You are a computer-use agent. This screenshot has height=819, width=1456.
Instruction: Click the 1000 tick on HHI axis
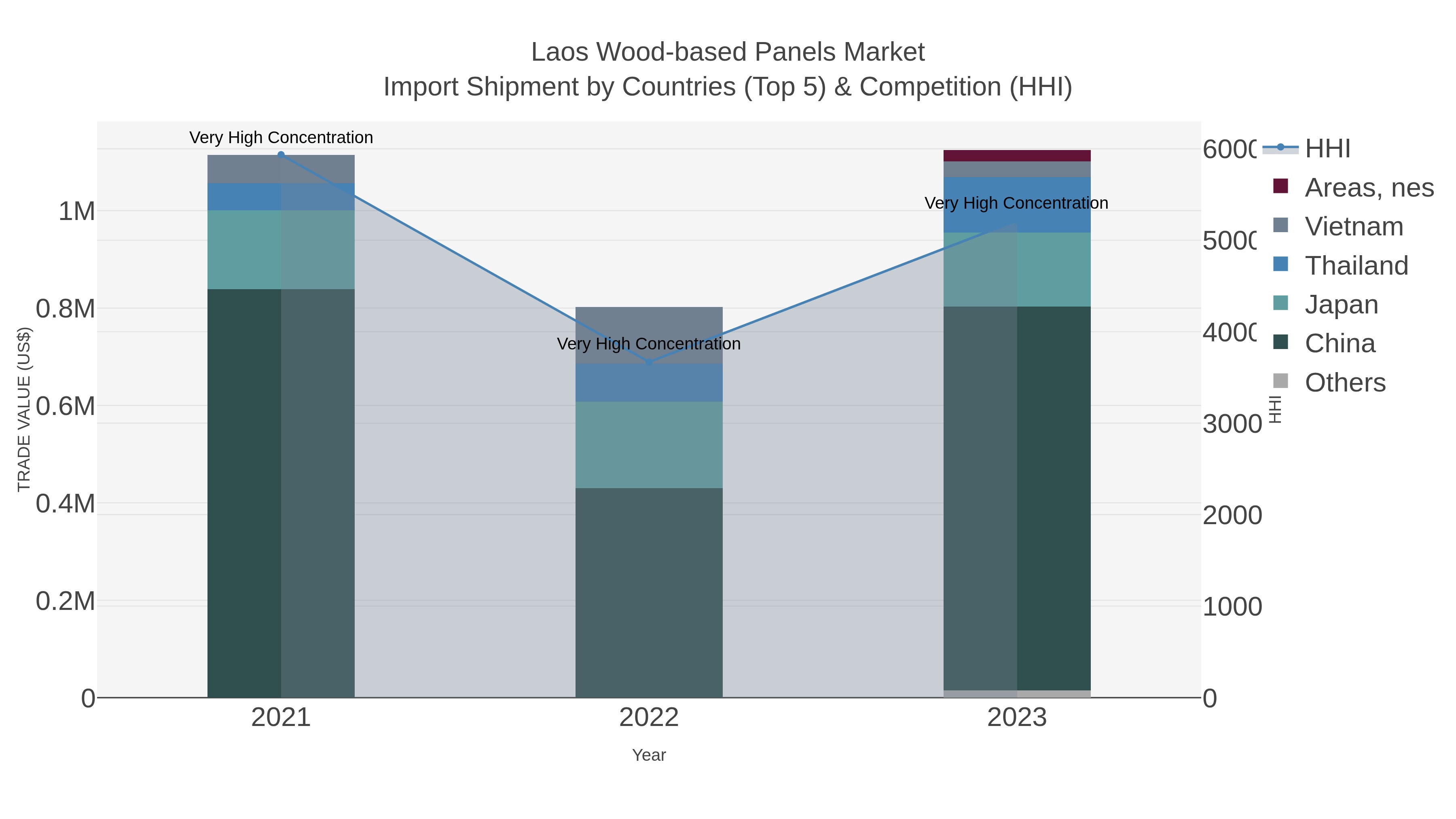[x=1232, y=607]
